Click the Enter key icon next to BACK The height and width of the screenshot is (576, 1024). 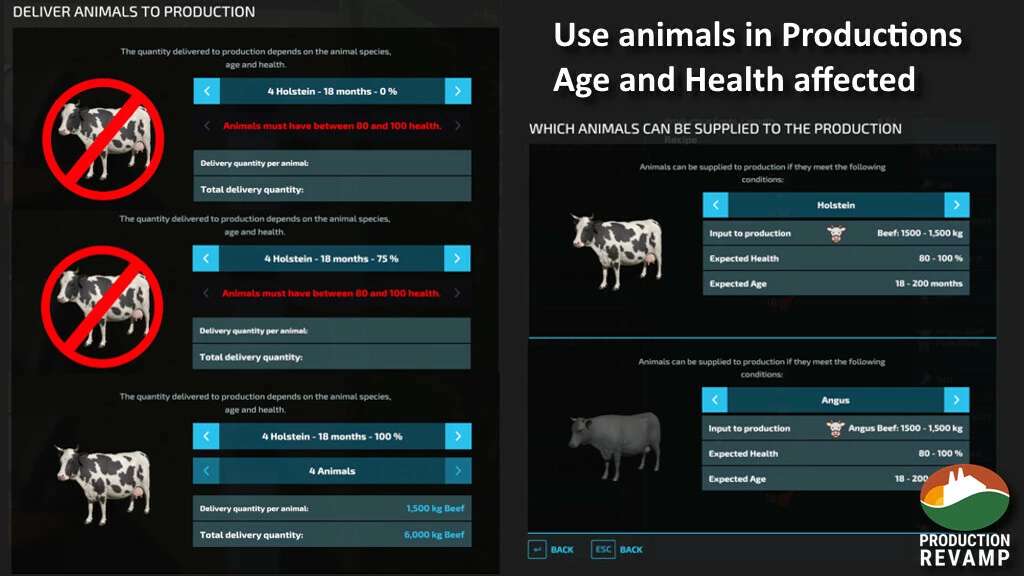[537, 549]
